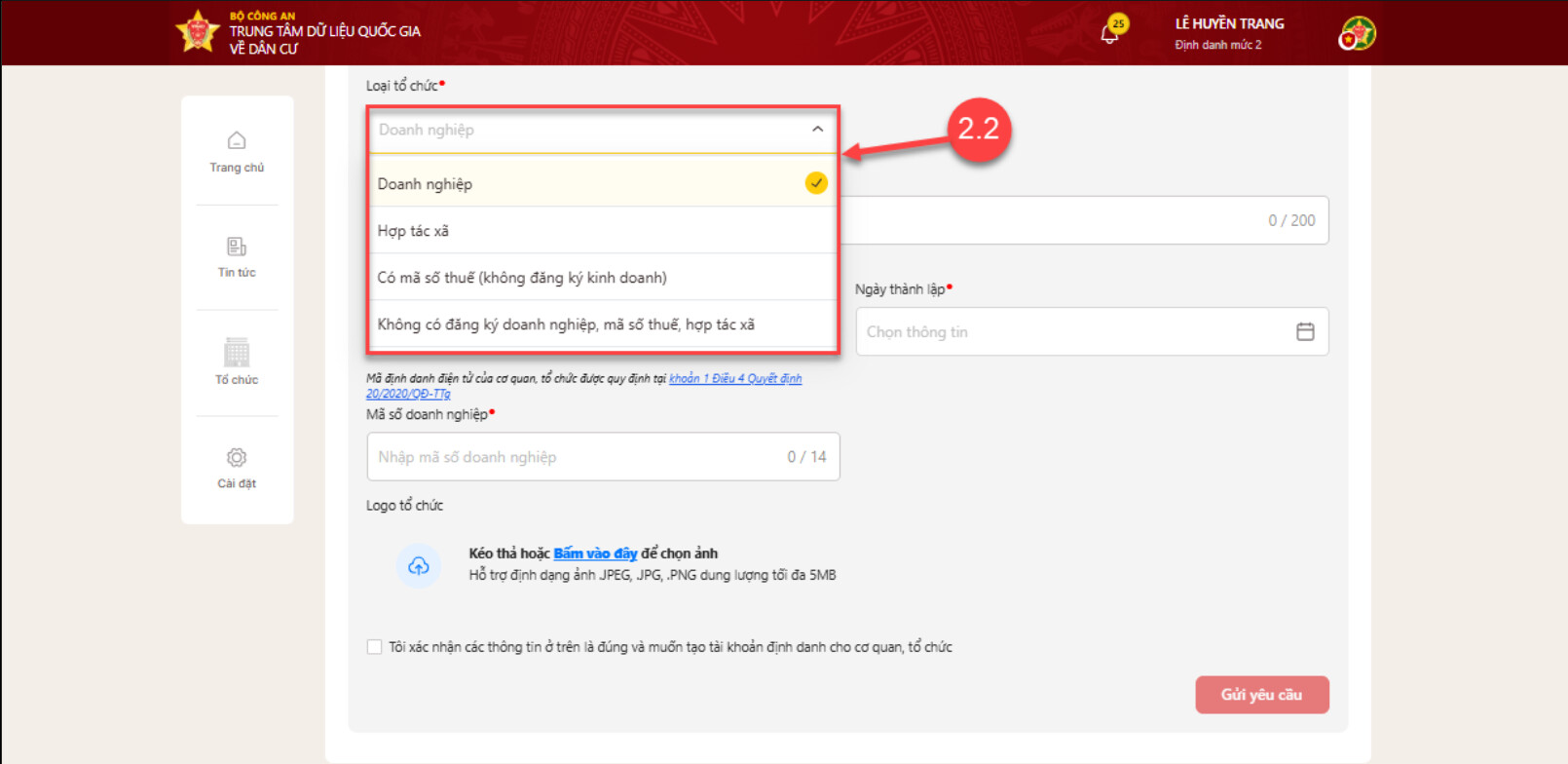Open Cài đặt gear icon
1568x764 pixels.
click(x=237, y=457)
